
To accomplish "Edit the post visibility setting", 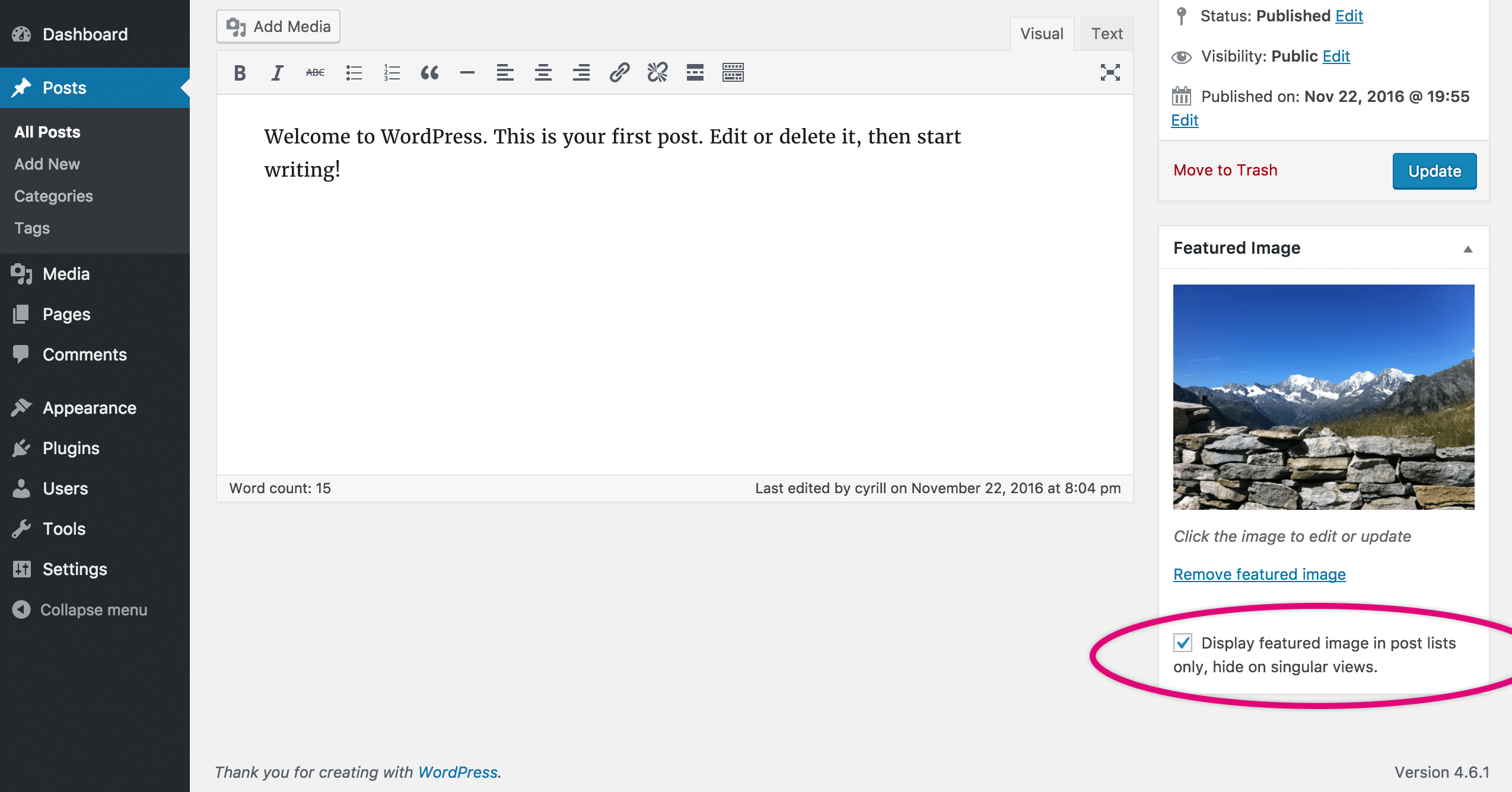I will [1336, 56].
